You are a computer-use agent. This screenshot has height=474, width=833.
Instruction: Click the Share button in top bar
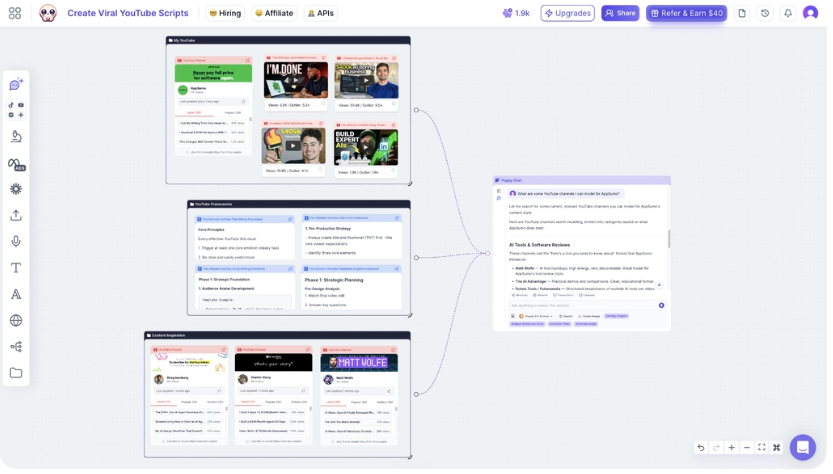click(x=620, y=13)
